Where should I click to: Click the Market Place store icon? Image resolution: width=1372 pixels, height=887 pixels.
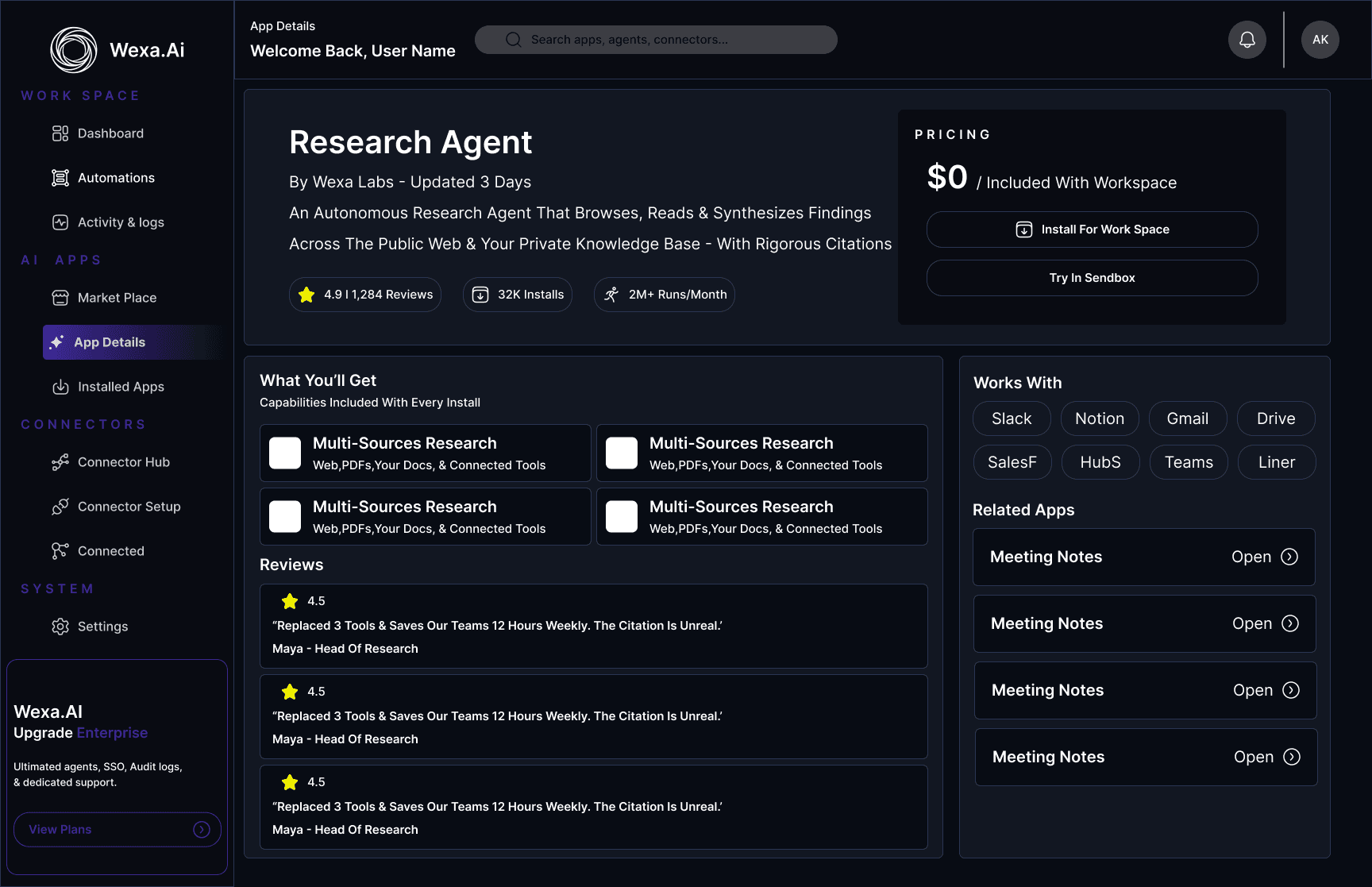60,298
